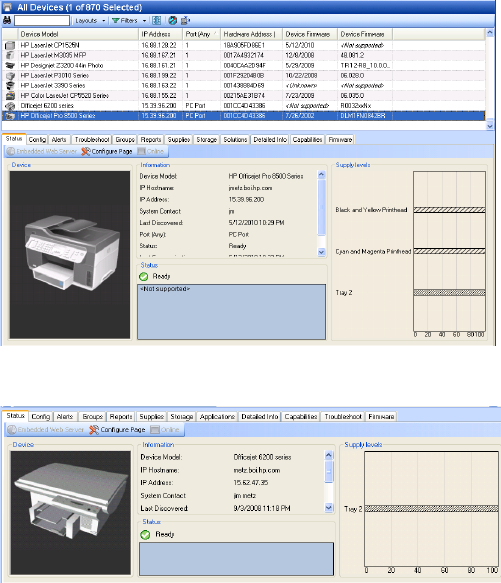Click the HP Officejet Pro 8500 row icon
Screen dimensions: 501x583
point(10,116)
